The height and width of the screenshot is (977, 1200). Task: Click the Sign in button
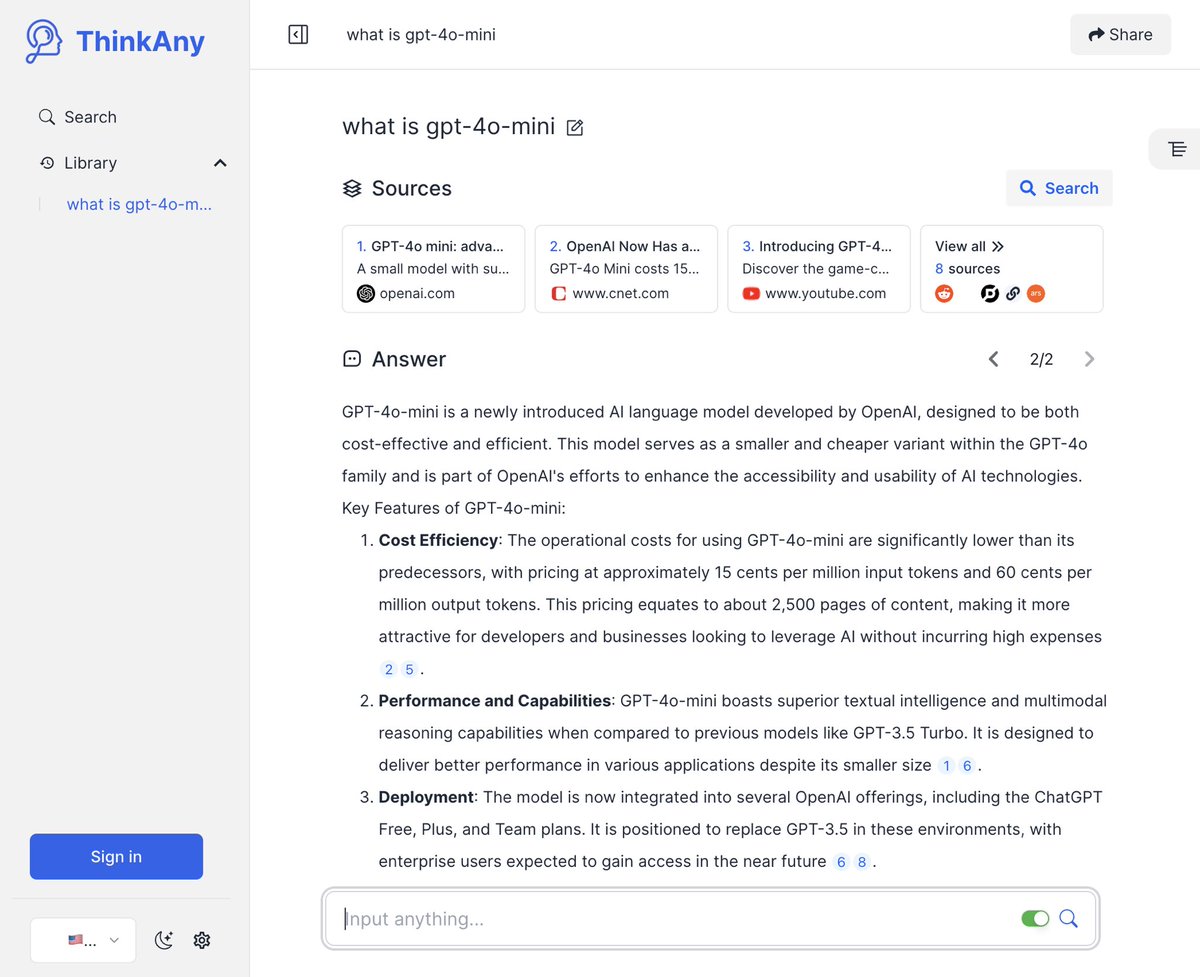point(116,856)
